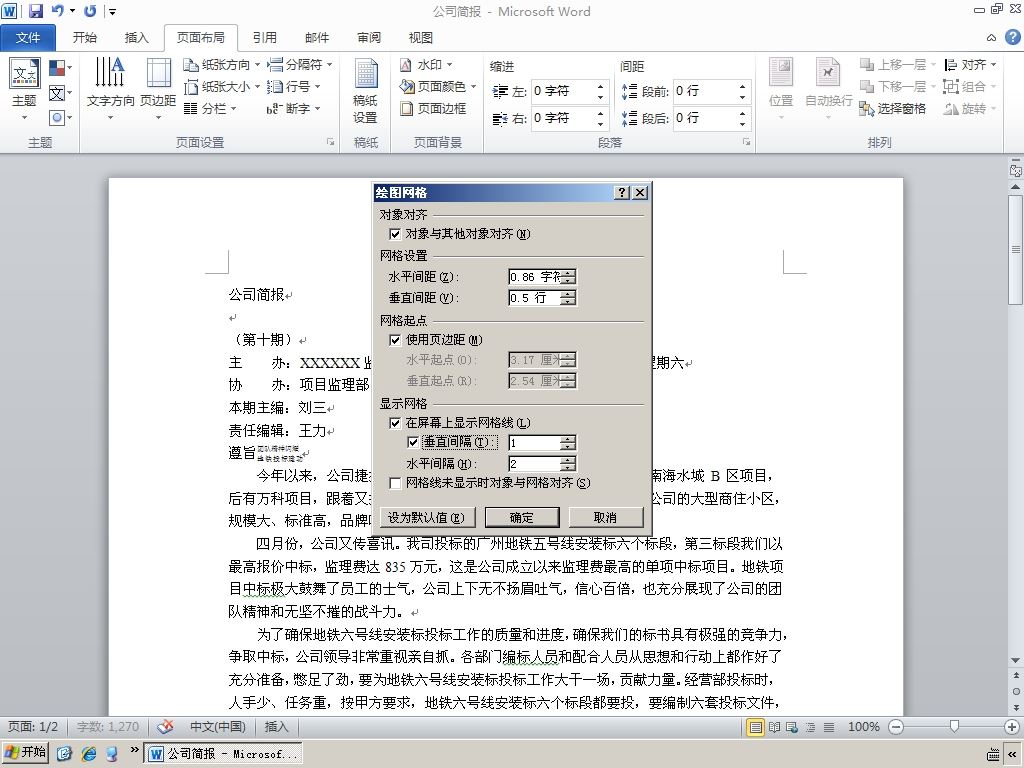Click the theme fonts icon
Image resolution: width=1024 pixels, height=768 pixels.
tap(57, 93)
